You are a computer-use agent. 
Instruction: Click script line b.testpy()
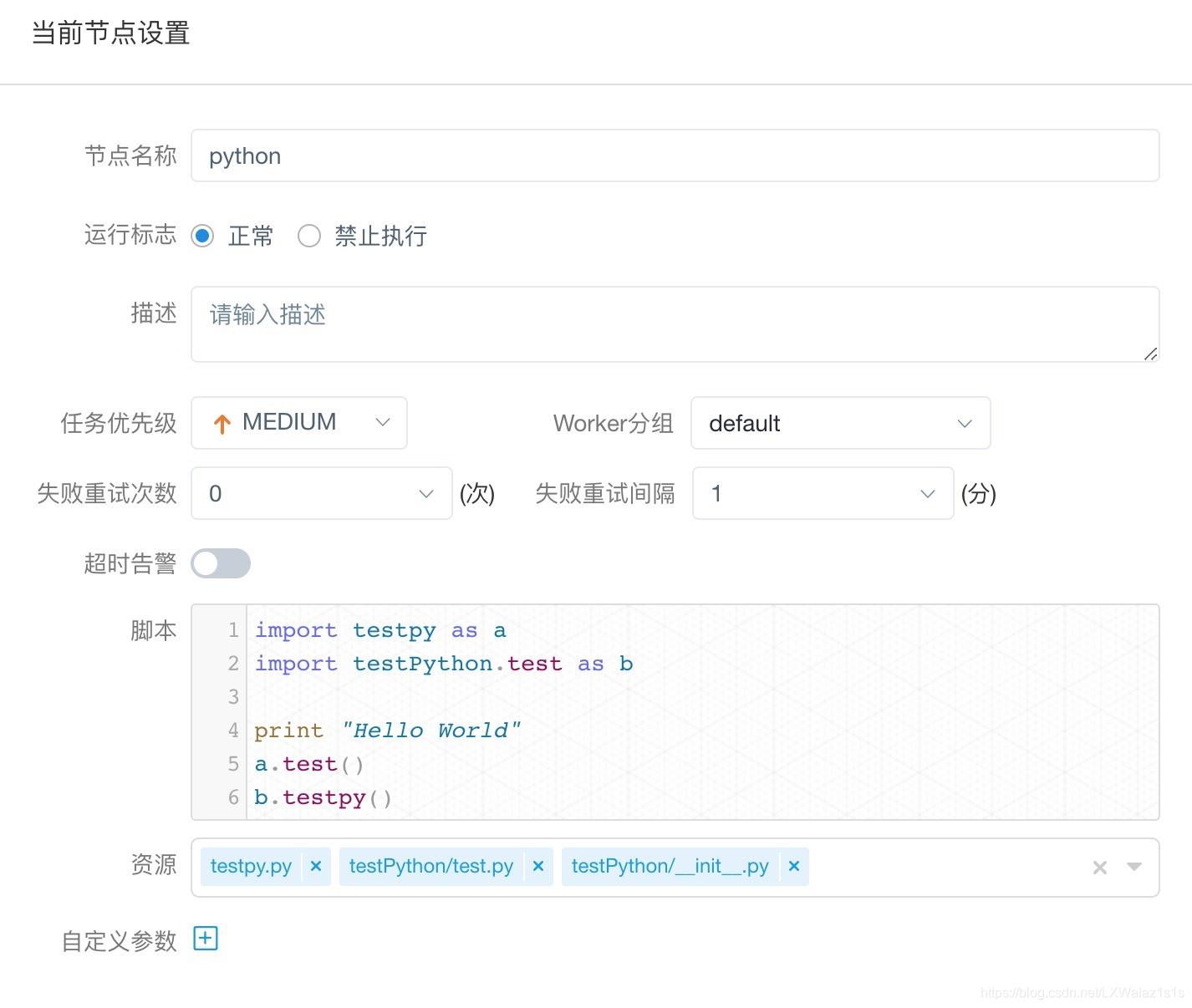point(323,797)
